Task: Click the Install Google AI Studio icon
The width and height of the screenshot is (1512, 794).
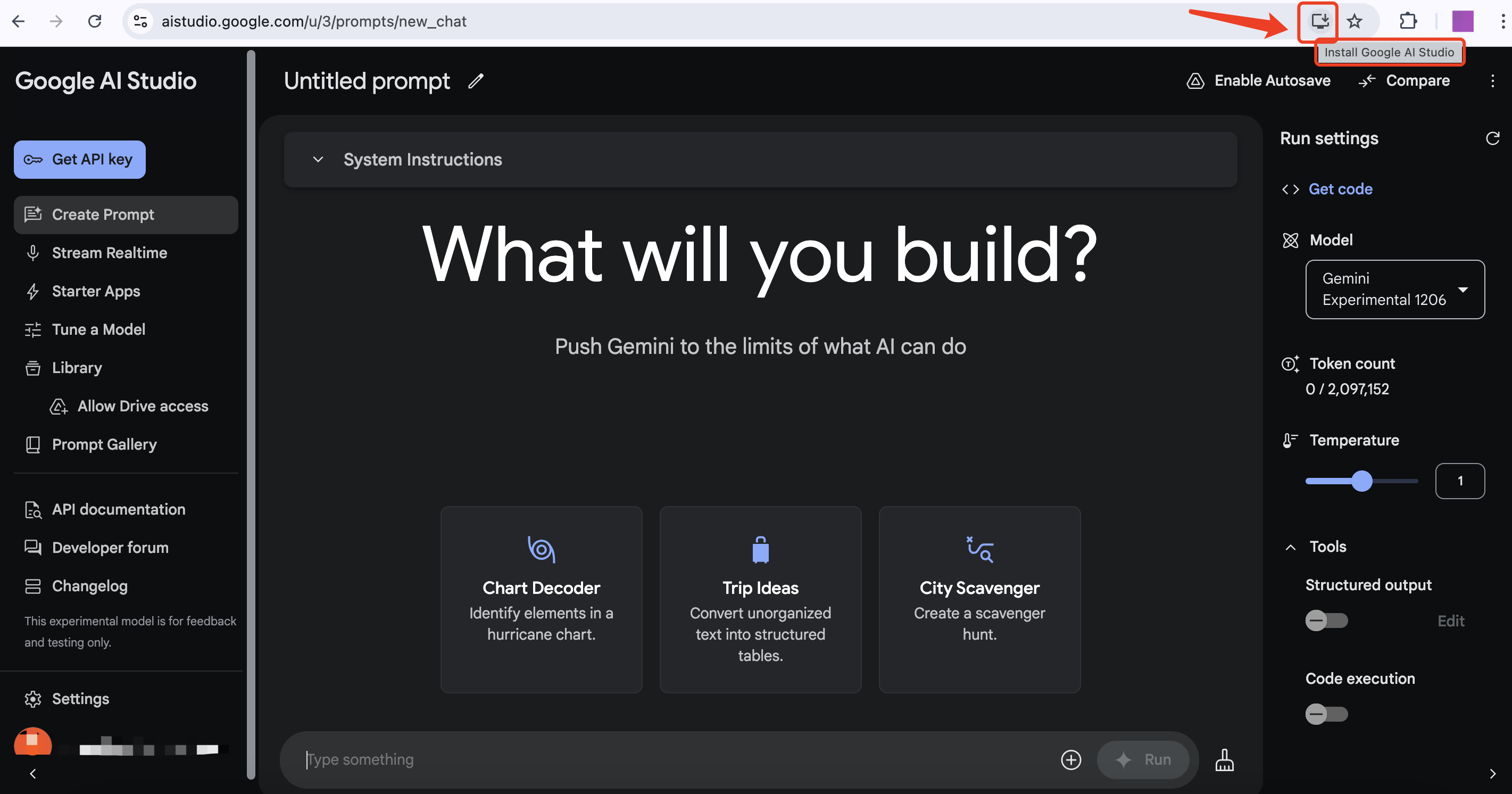Action: click(x=1319, y=22)
